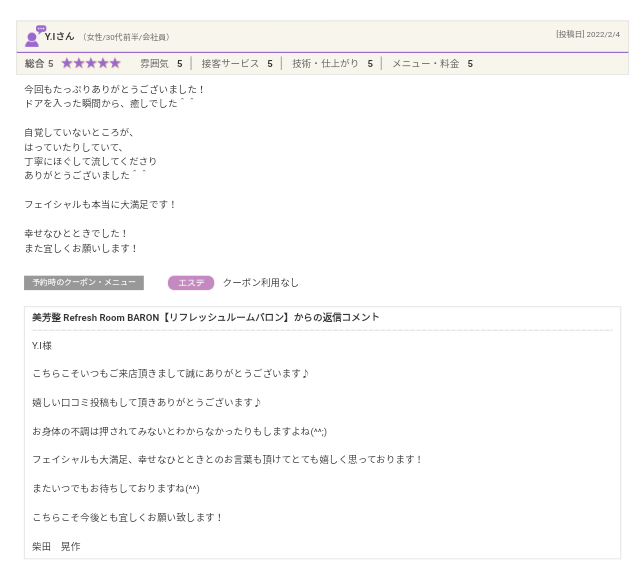This screenshot has height=577, width=643.
Task: Click the review line フェイシャルも本当に大満足です！
Action: [100, 204]
